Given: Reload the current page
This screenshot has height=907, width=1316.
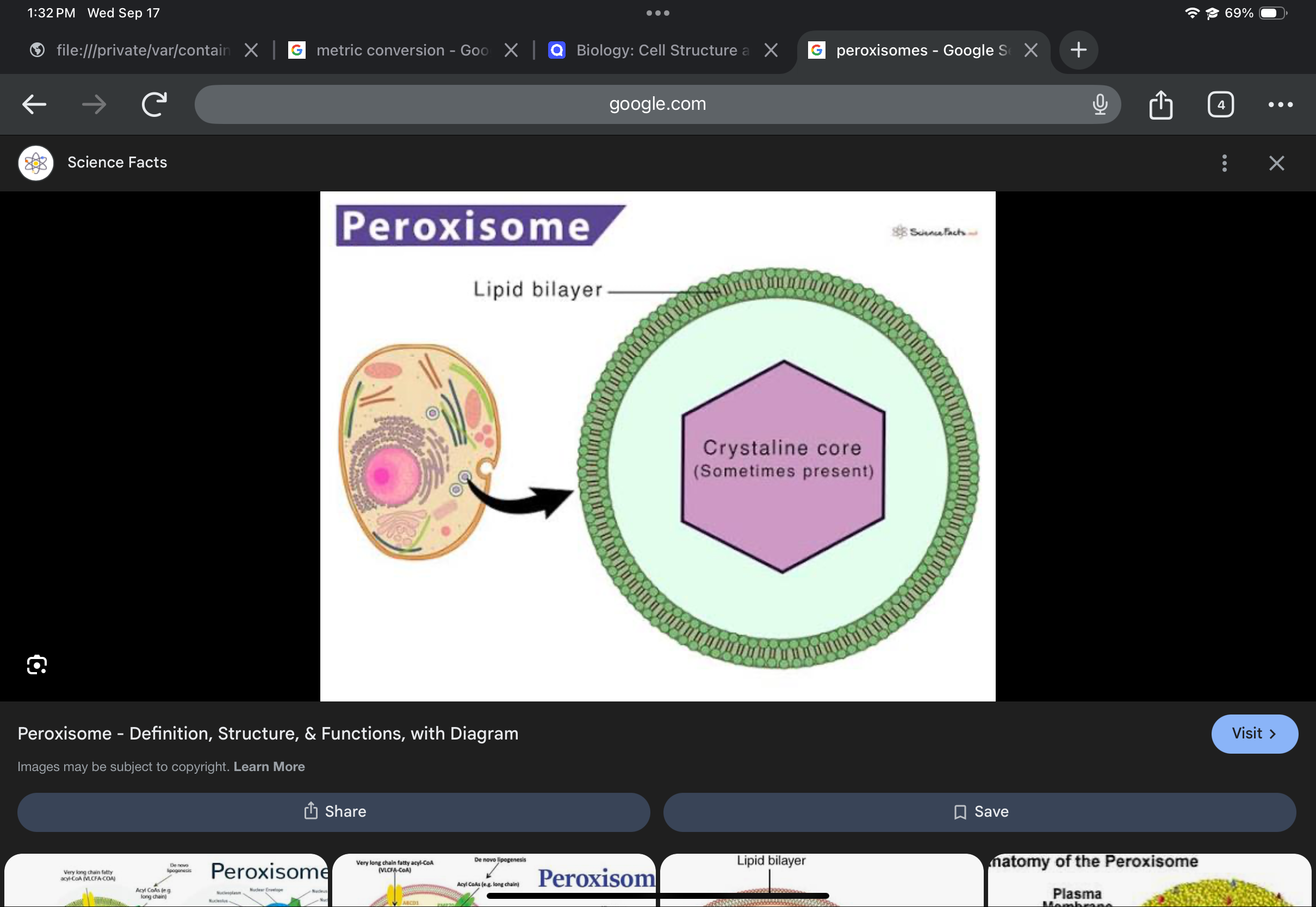Looking at the screenshot, I should coord(154,104).
